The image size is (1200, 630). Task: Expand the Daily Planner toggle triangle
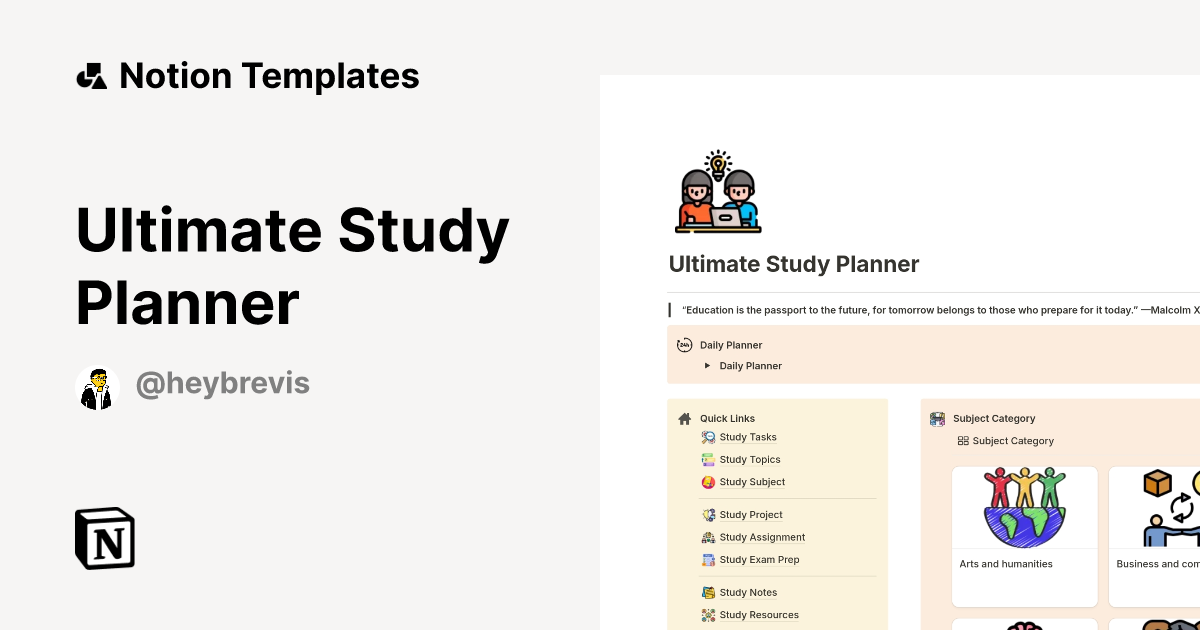(x=707, y=366)
